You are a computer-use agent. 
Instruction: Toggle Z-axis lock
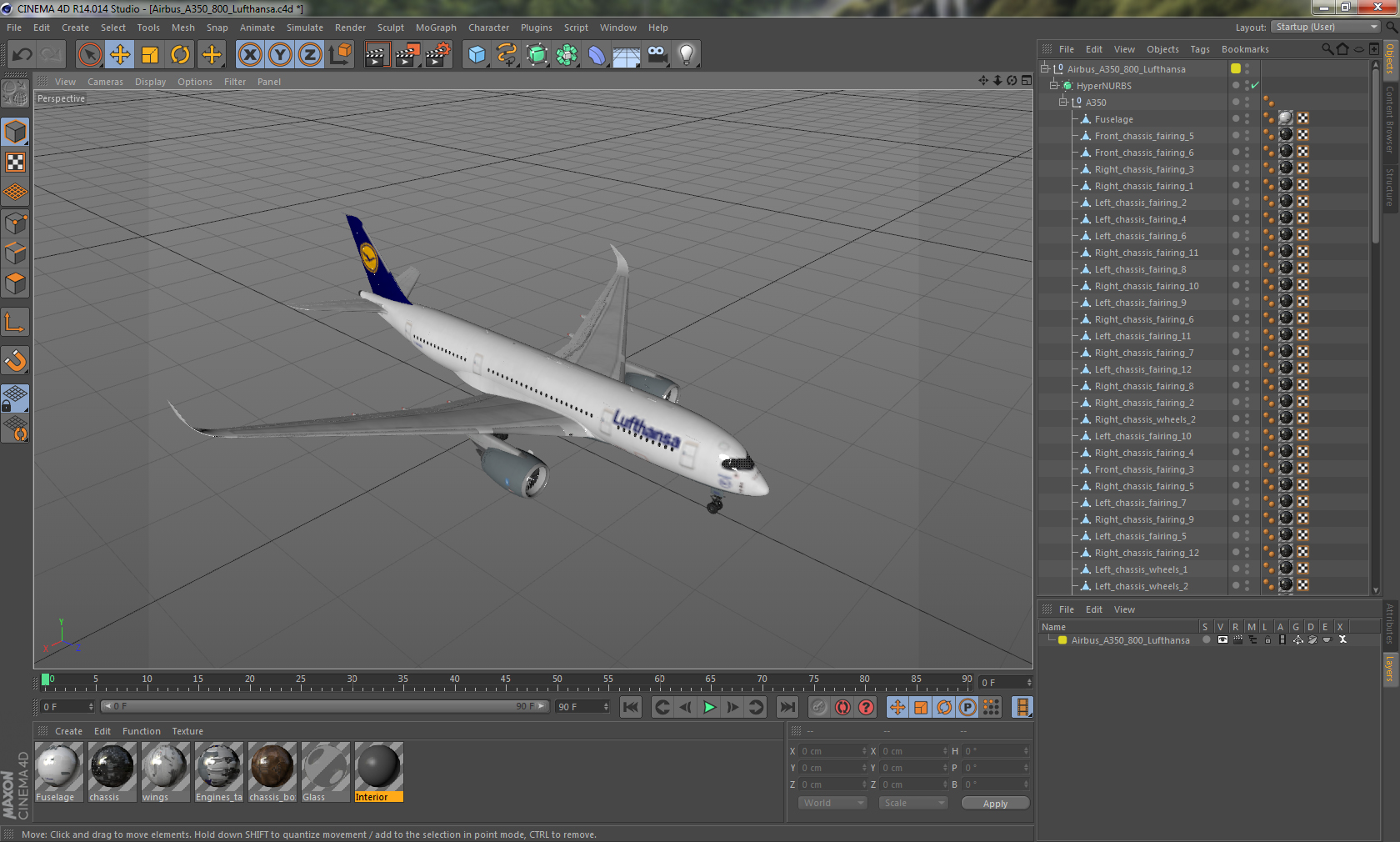pos(310,55)
